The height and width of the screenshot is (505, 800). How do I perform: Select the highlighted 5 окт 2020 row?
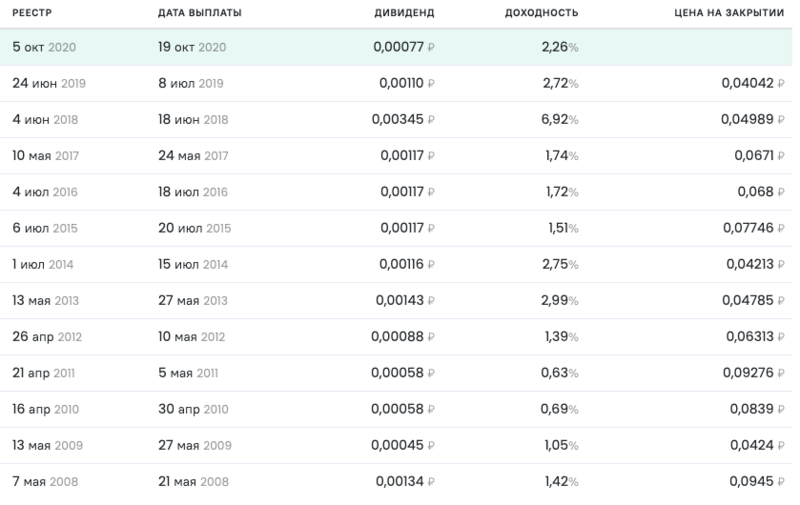(x=396, y=47)
